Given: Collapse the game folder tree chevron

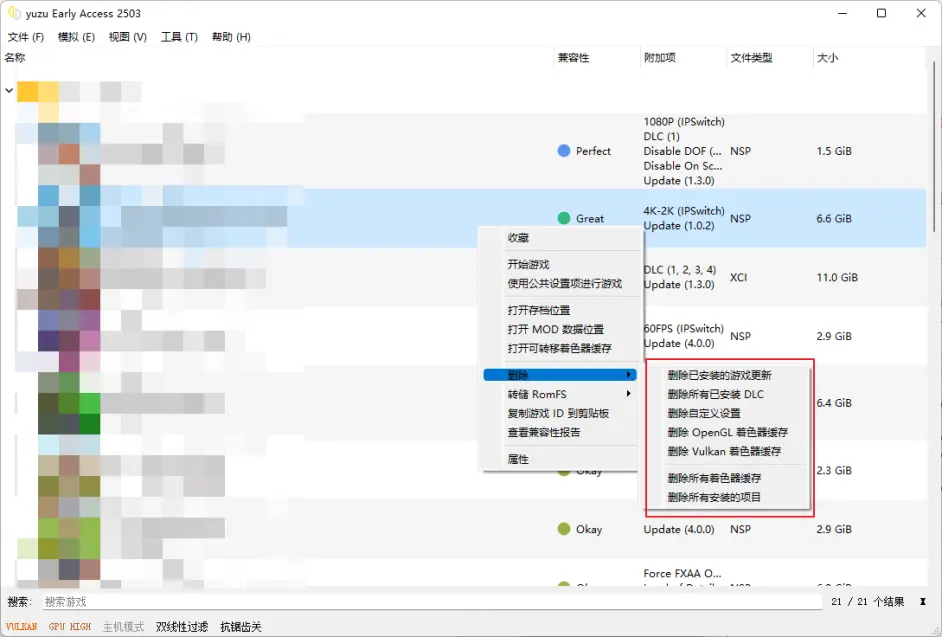Looking at the screenshot, I should [9, 91].
